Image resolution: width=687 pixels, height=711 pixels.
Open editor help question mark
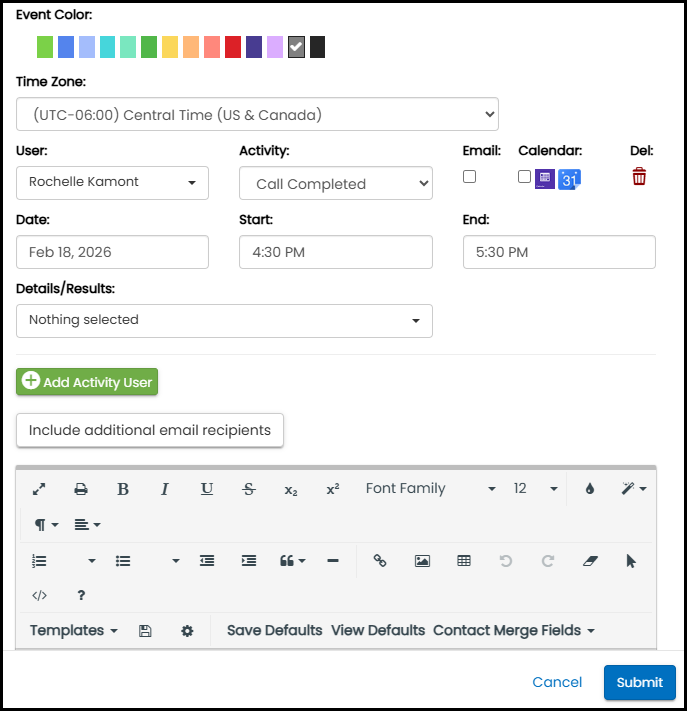(x=81, y=595)
